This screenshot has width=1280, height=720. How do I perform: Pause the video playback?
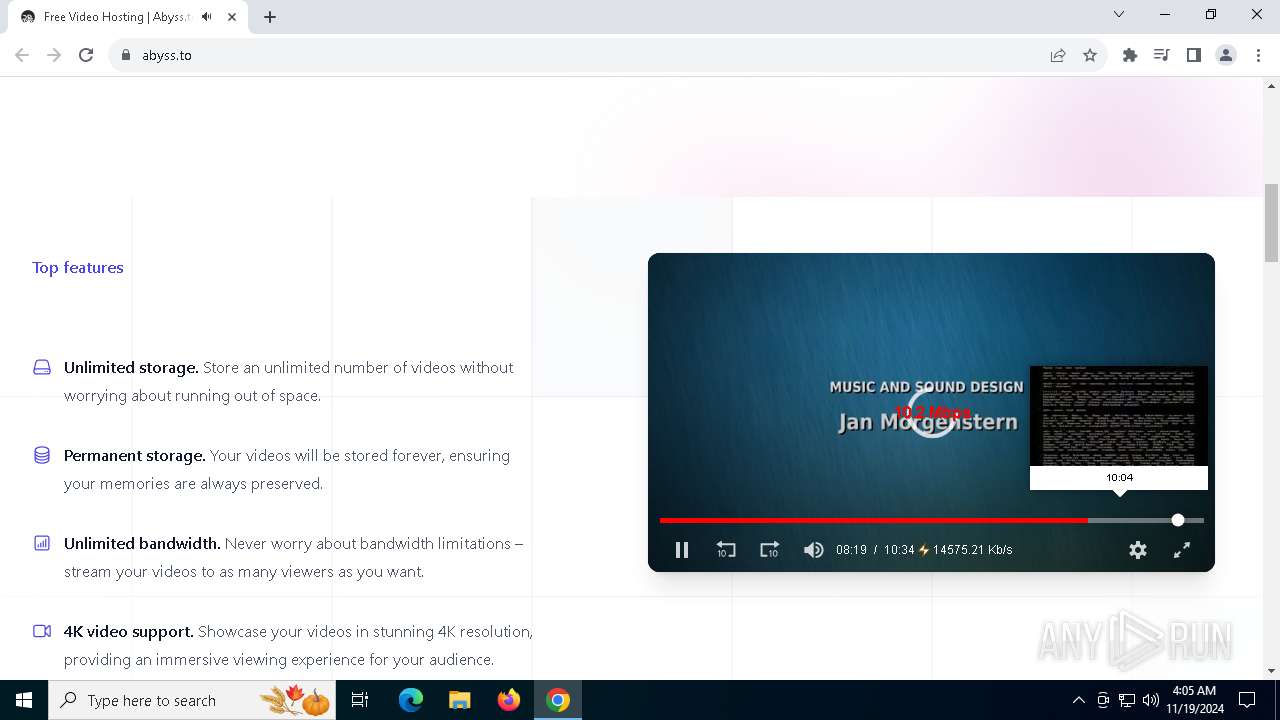pos(682,550)
